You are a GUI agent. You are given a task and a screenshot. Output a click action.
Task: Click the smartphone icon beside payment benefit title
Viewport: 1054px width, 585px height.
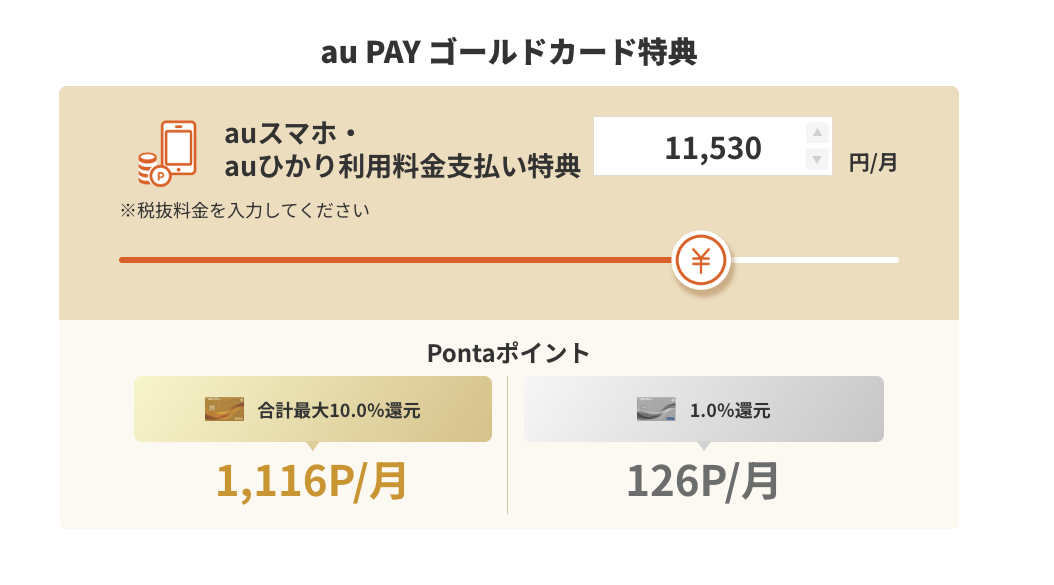click(177, 147)
